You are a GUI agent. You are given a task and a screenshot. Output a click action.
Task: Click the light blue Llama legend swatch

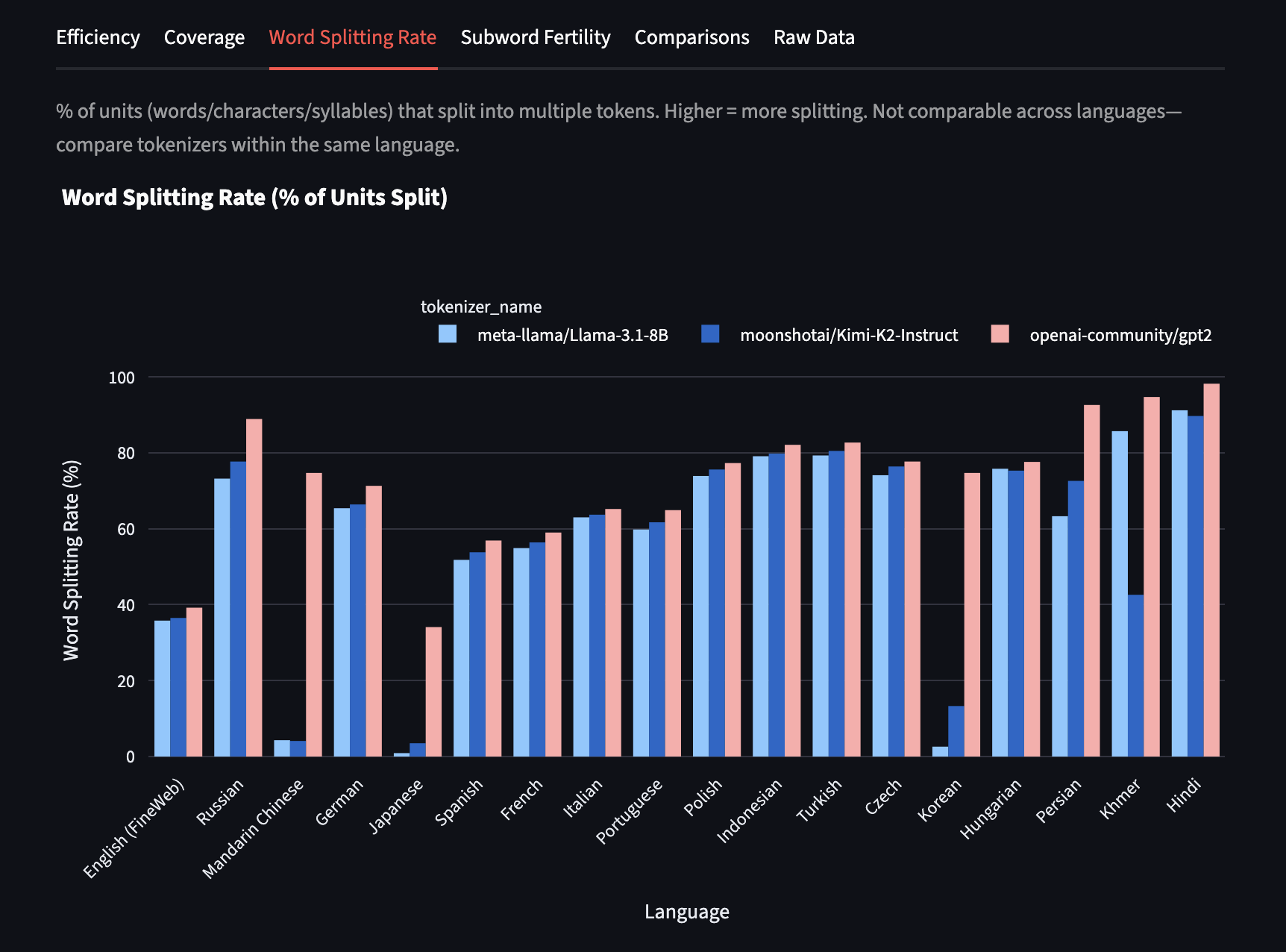pyautogui.click(x=448, y=334)
